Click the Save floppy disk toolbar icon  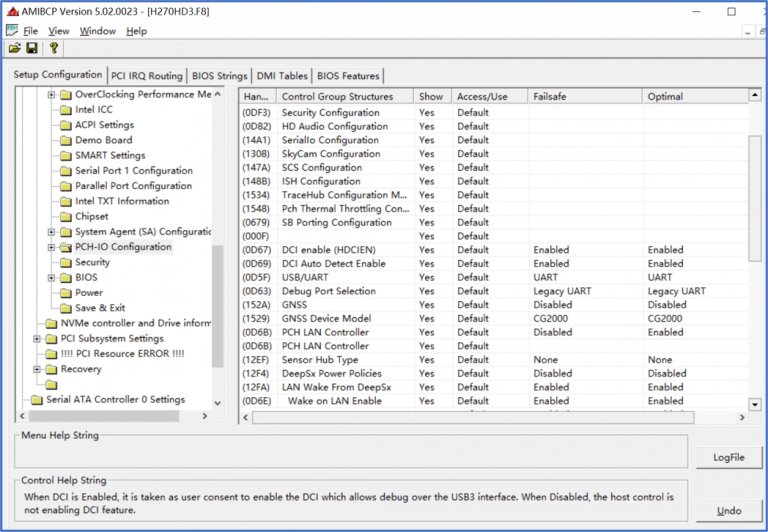(32, 48)
